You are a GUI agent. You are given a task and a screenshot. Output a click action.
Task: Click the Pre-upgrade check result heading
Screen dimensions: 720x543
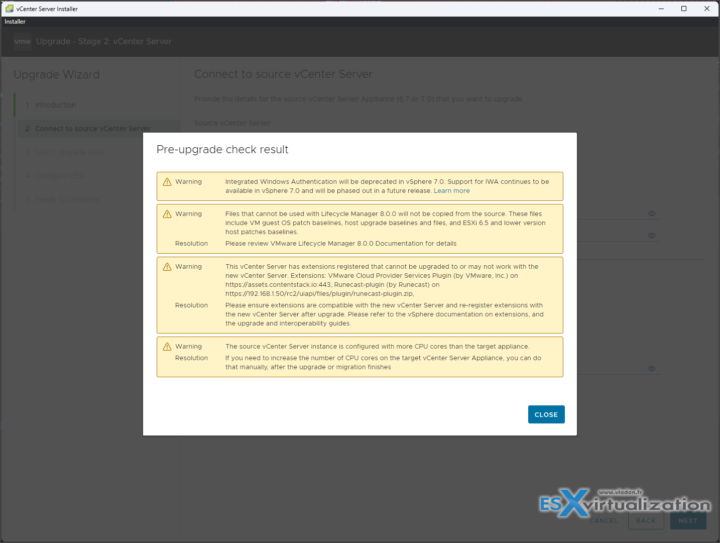pyautogui.click(x=222, y=149)
